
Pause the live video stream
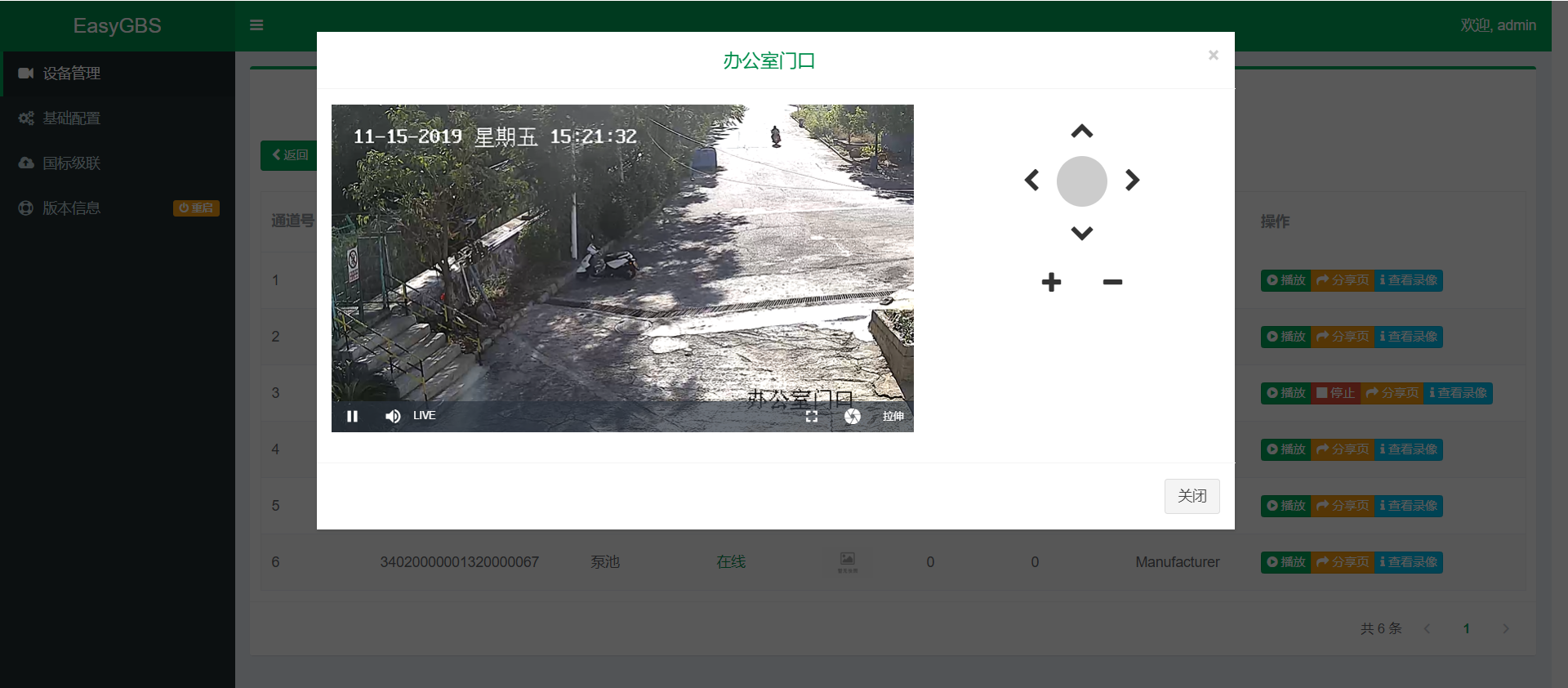pyautogui.click(x=353, y=416)
